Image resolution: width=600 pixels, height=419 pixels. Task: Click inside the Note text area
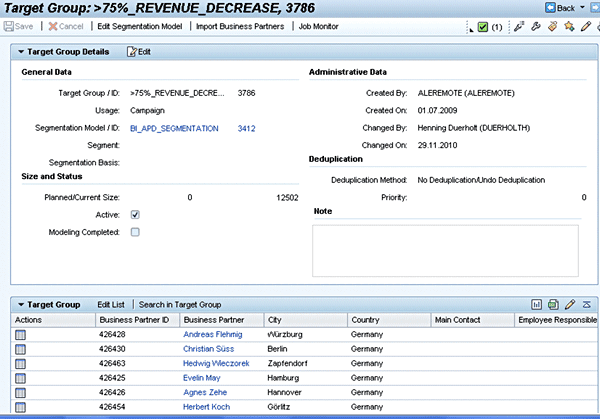[x=445, y=249]
